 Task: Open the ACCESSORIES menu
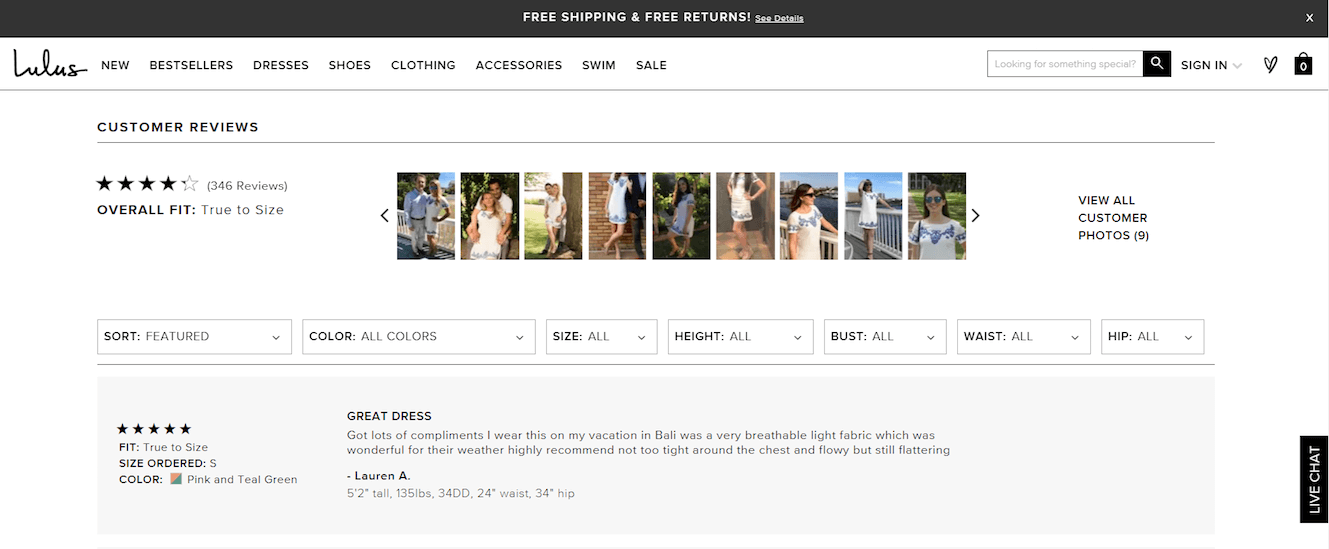519,65
